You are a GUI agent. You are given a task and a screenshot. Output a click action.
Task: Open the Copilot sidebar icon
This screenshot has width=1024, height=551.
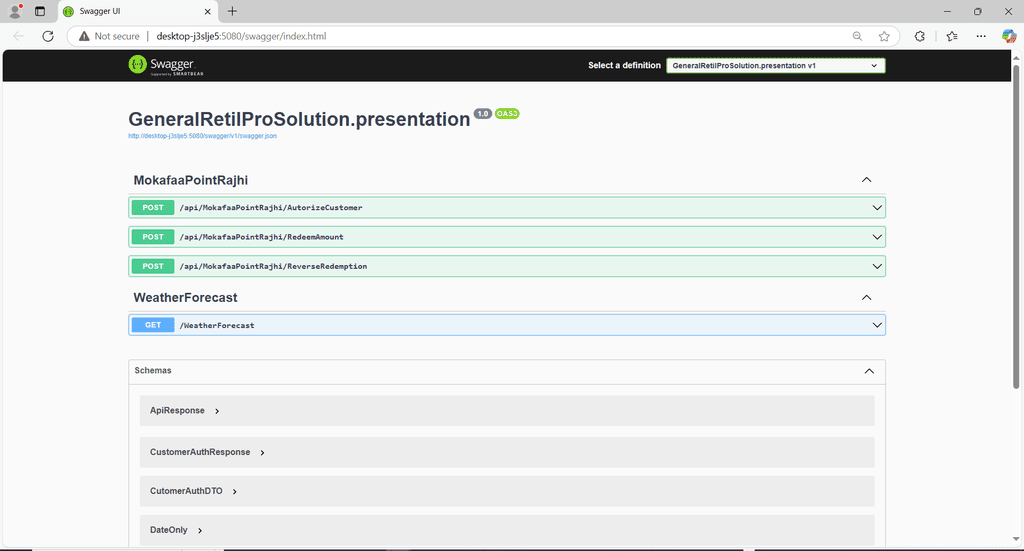1009,36
